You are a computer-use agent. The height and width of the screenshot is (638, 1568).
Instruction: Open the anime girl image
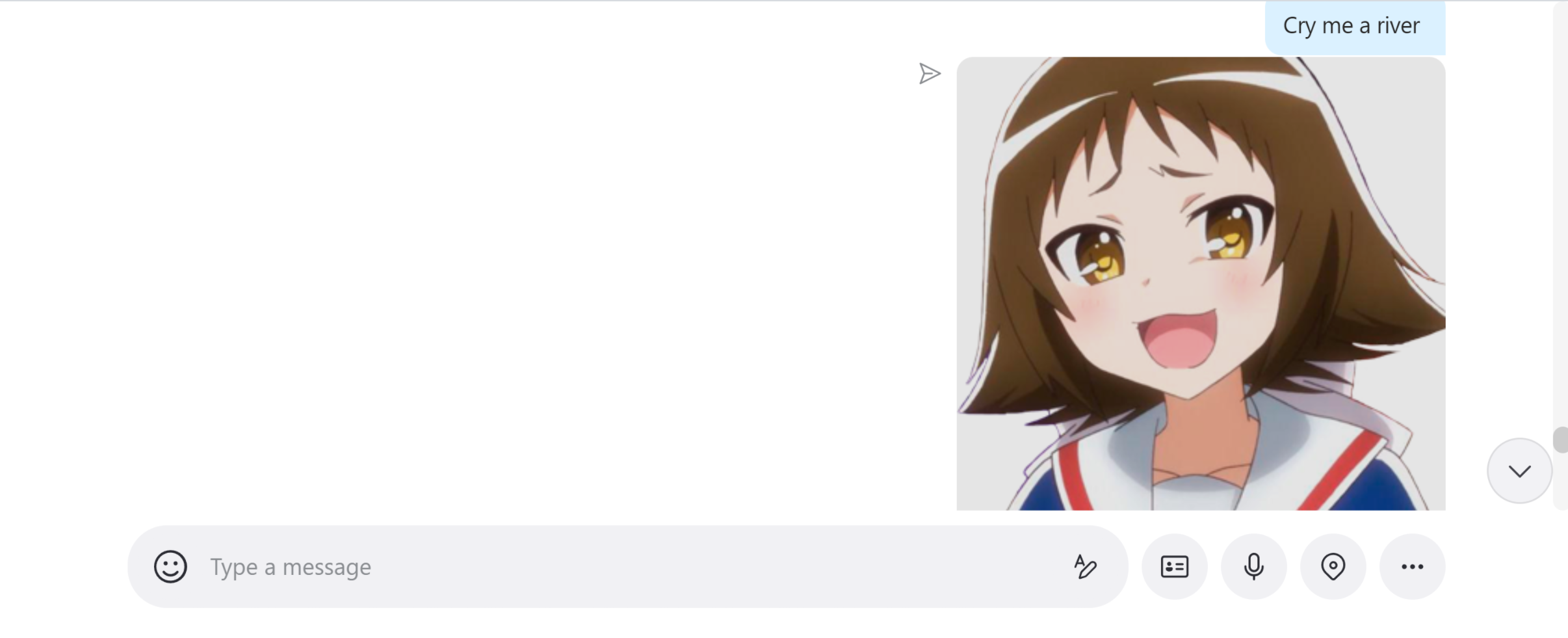click(x=1201, y=284)
